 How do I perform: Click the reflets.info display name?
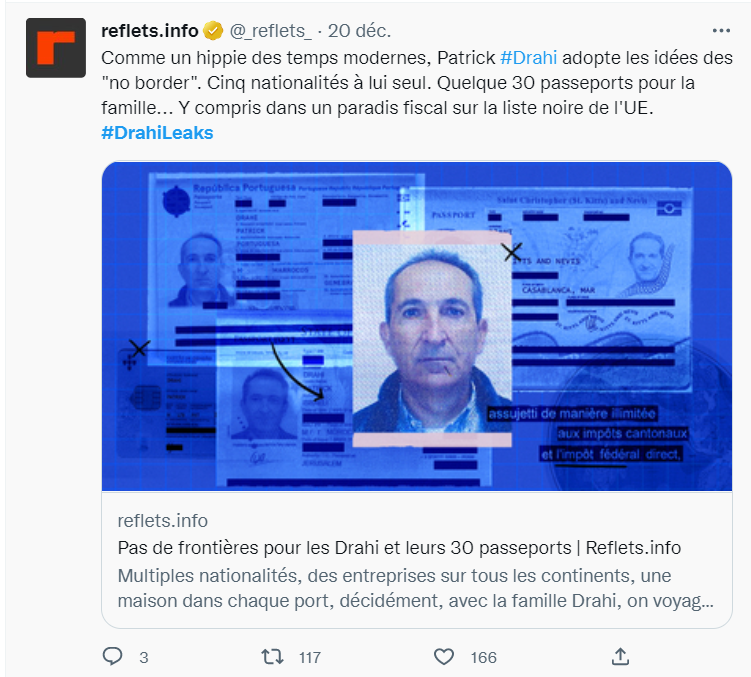[x=149, y=31]
